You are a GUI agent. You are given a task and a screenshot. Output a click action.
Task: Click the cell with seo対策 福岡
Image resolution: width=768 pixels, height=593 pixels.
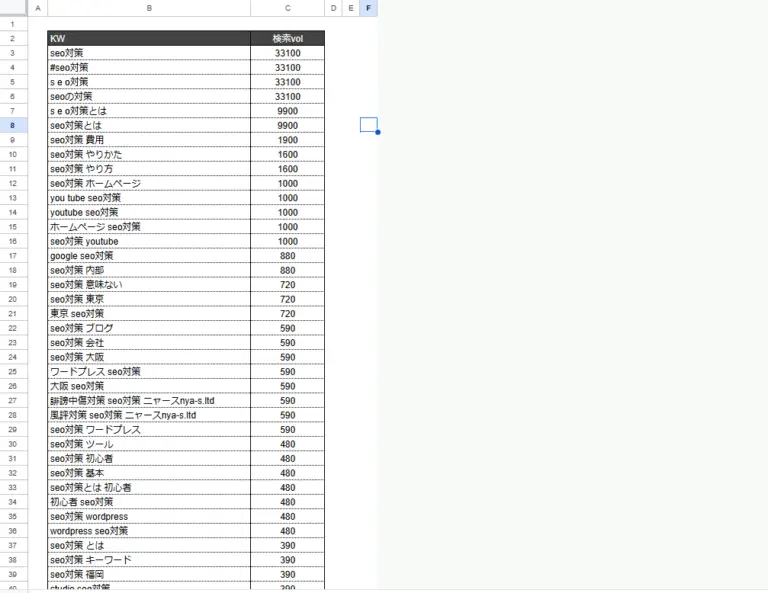[x=149, y=574]
